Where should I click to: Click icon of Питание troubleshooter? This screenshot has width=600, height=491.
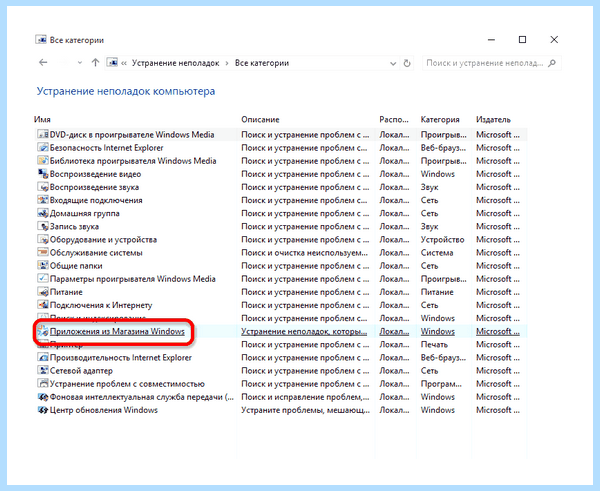[x=43, y=292]
